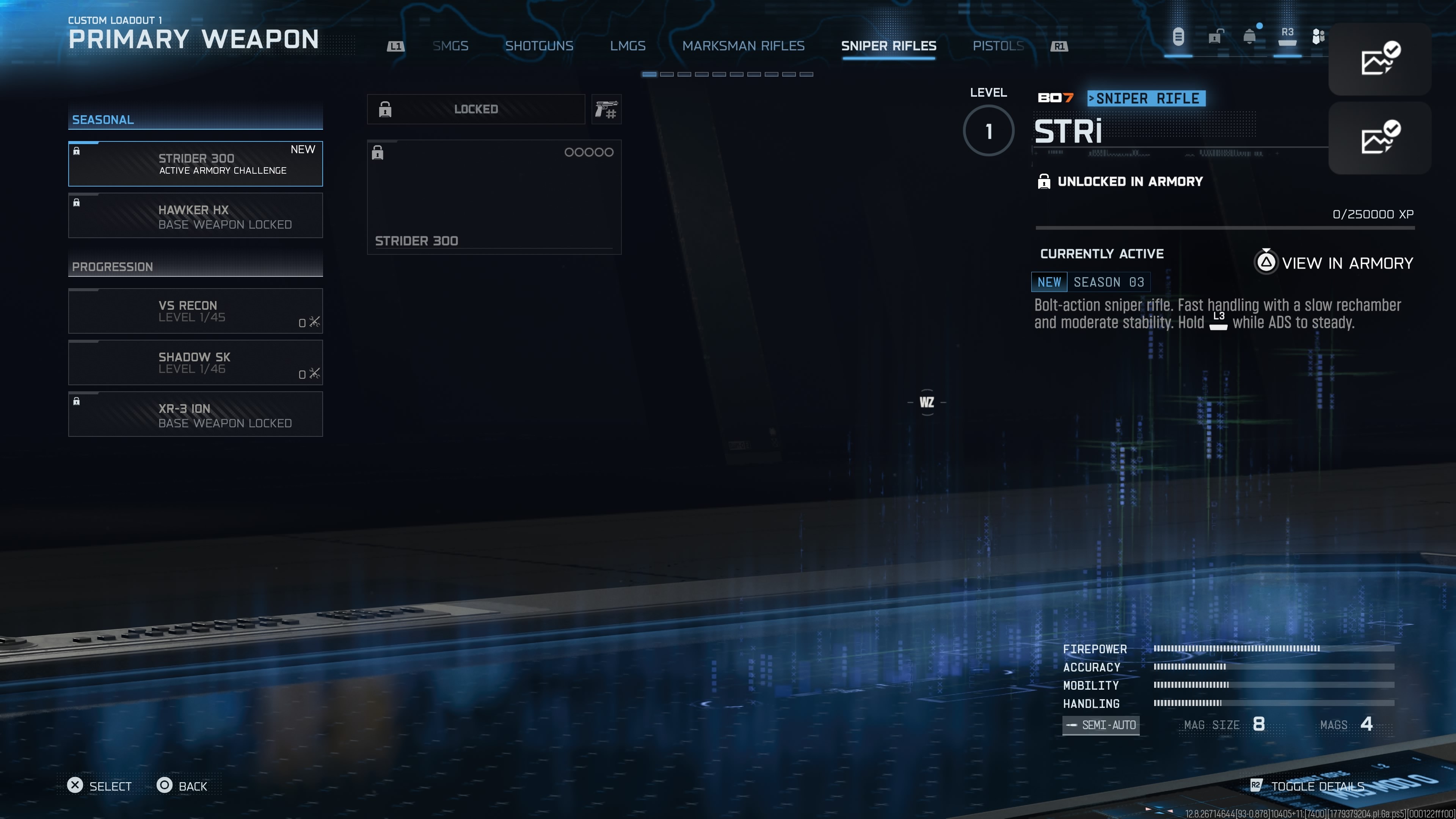Click the LOCKED blueprint bar
This screenshot has width=1456, height=819.
pos(476,109)
